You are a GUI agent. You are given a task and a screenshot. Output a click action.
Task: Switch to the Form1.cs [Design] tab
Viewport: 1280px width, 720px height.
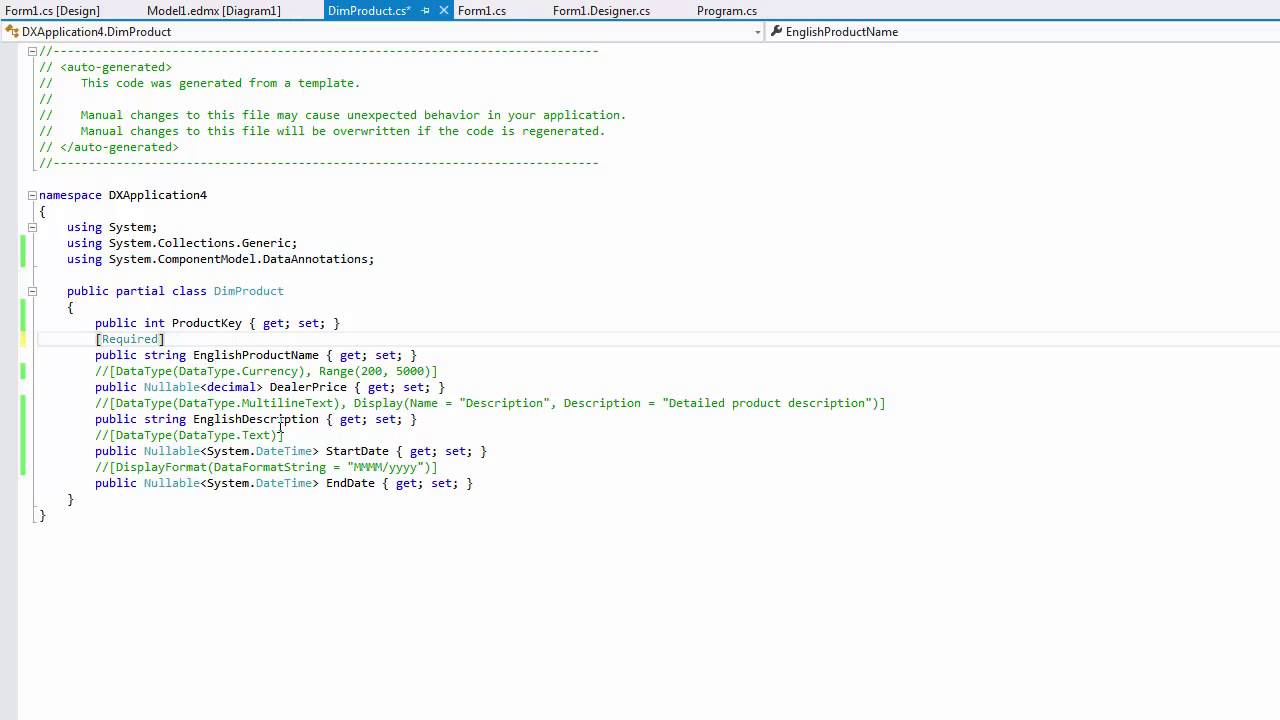coord(52,10)
